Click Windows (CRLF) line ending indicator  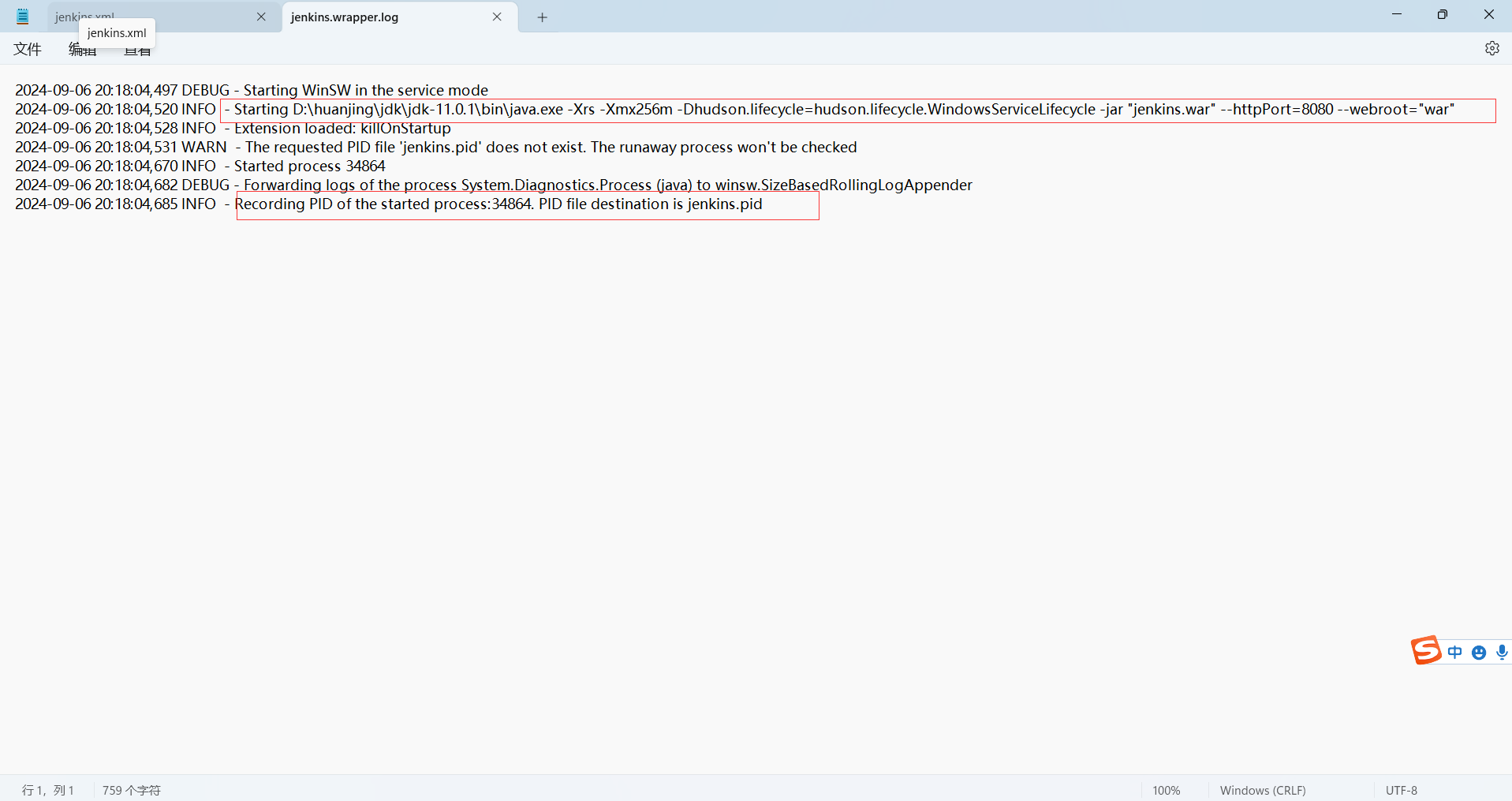click(x=1263, y=790)
